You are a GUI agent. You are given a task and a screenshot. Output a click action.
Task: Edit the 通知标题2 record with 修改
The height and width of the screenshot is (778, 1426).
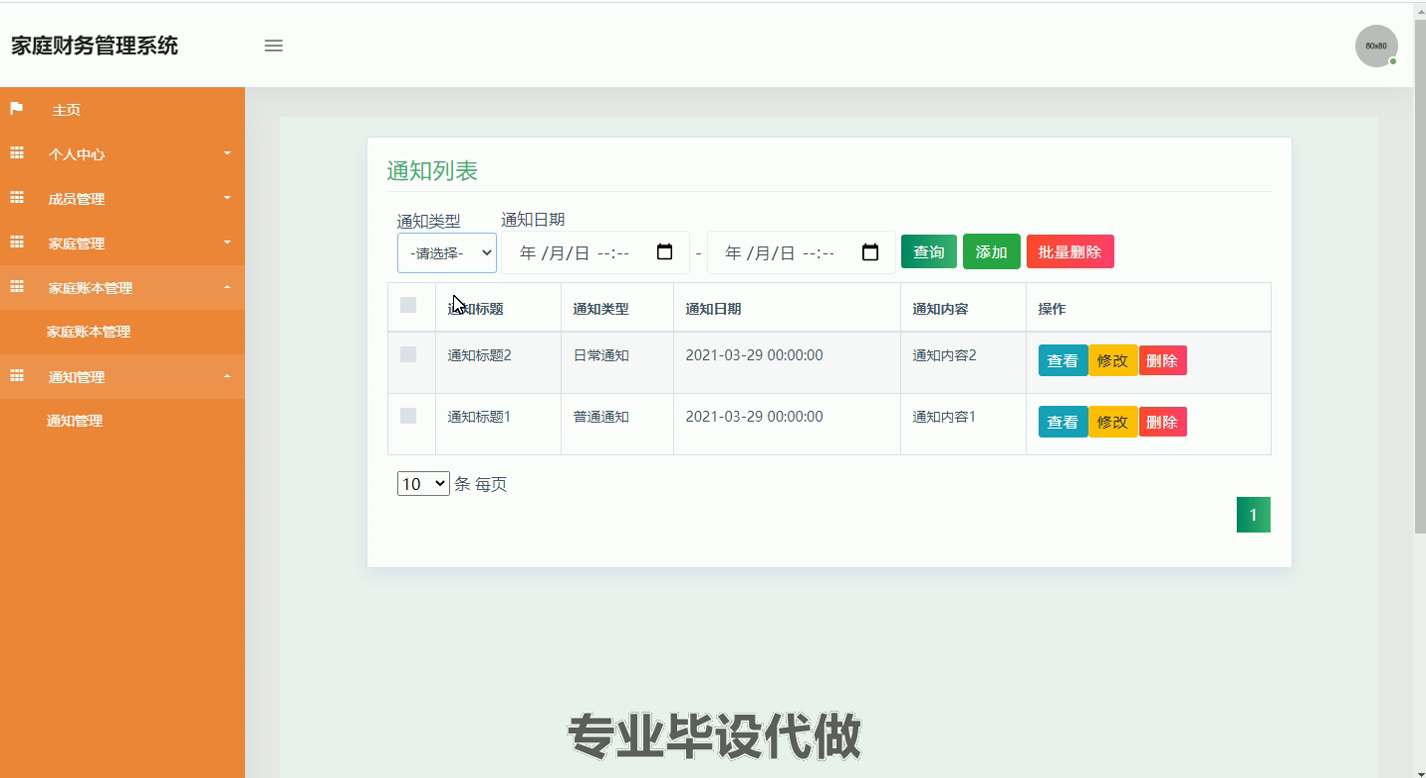point(1113,361)
